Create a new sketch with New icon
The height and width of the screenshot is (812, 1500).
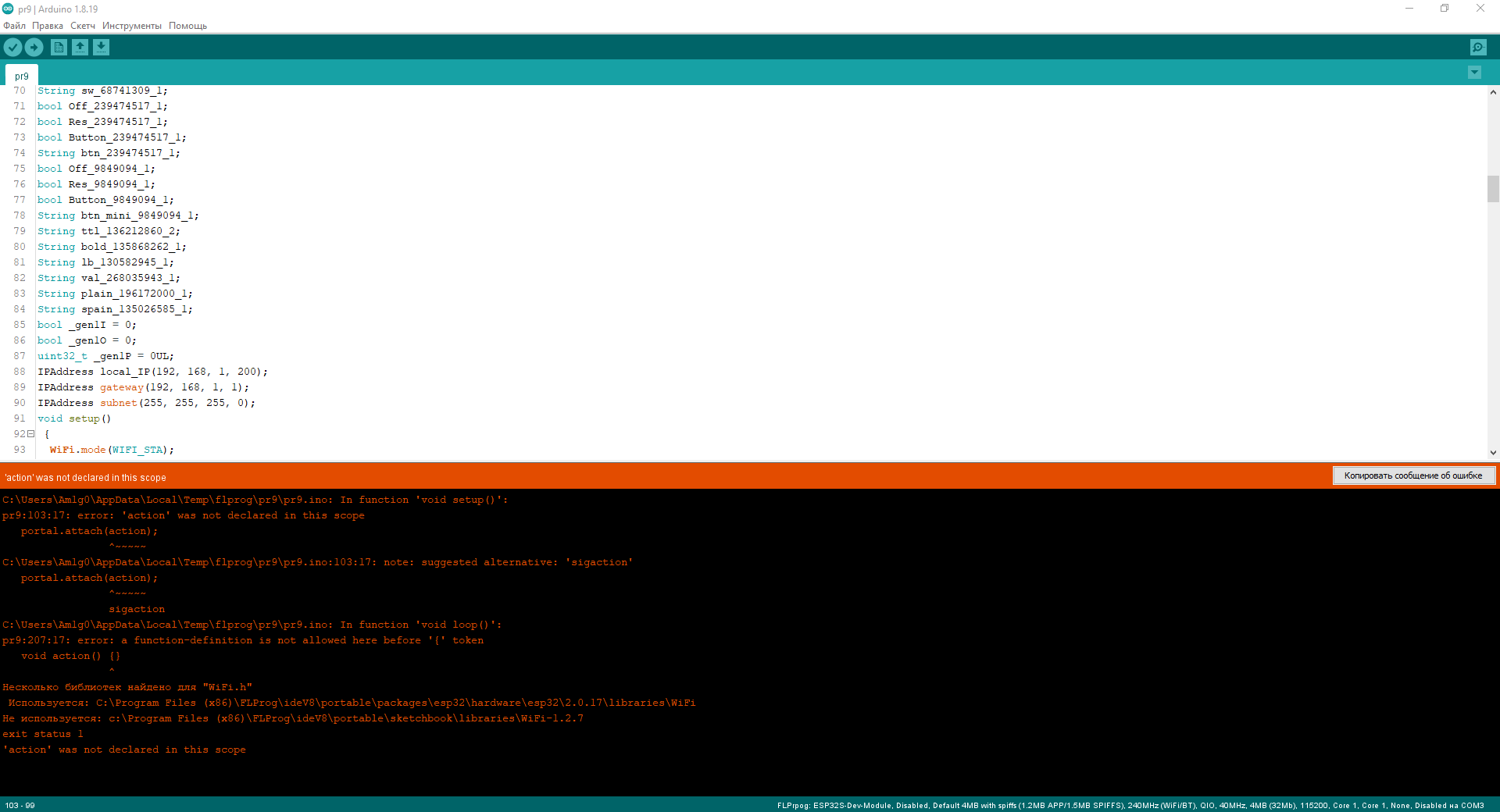click(x=59, y=48)
